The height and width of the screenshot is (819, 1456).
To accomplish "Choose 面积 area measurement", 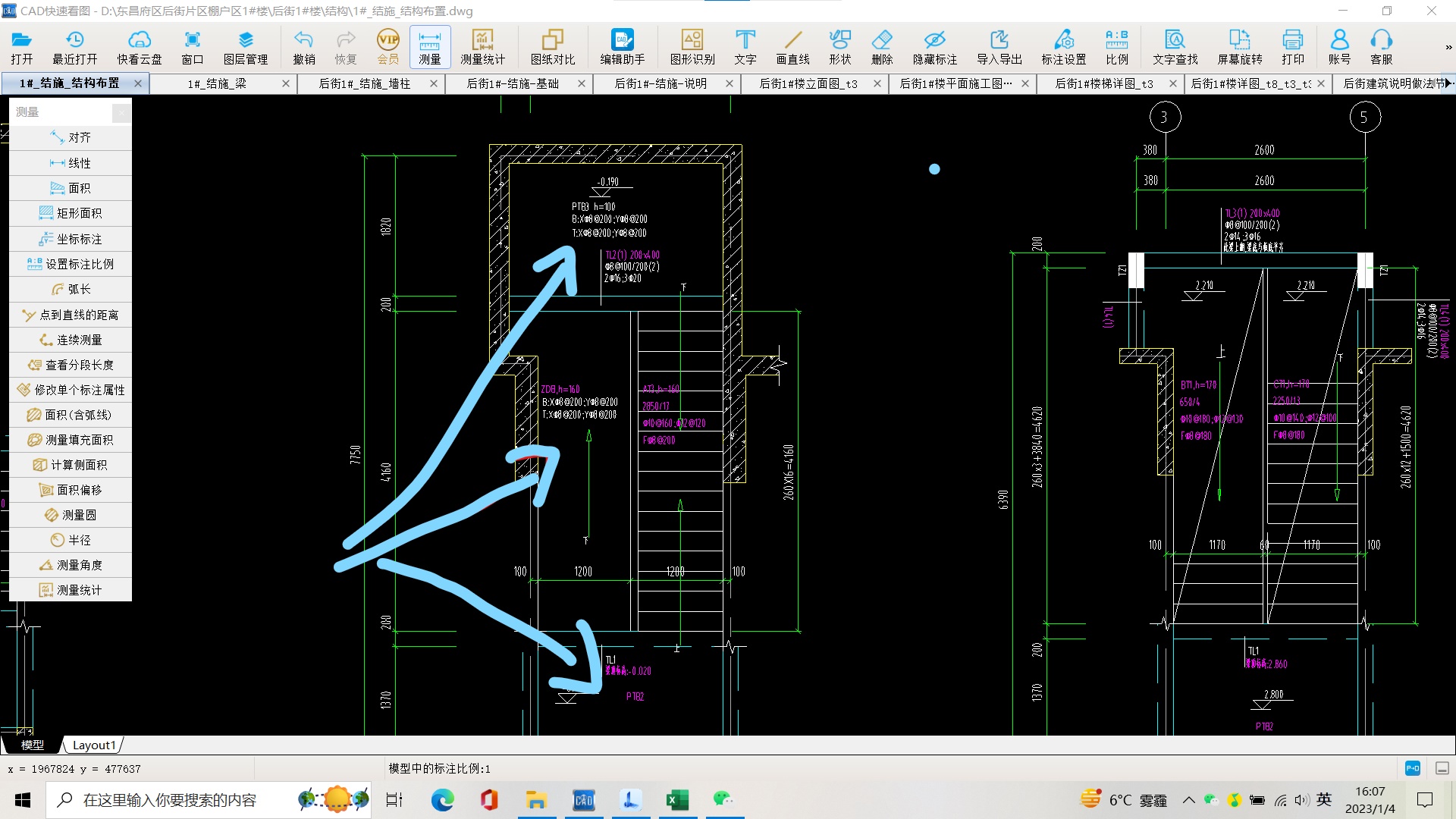I will [x=71, y=188].
